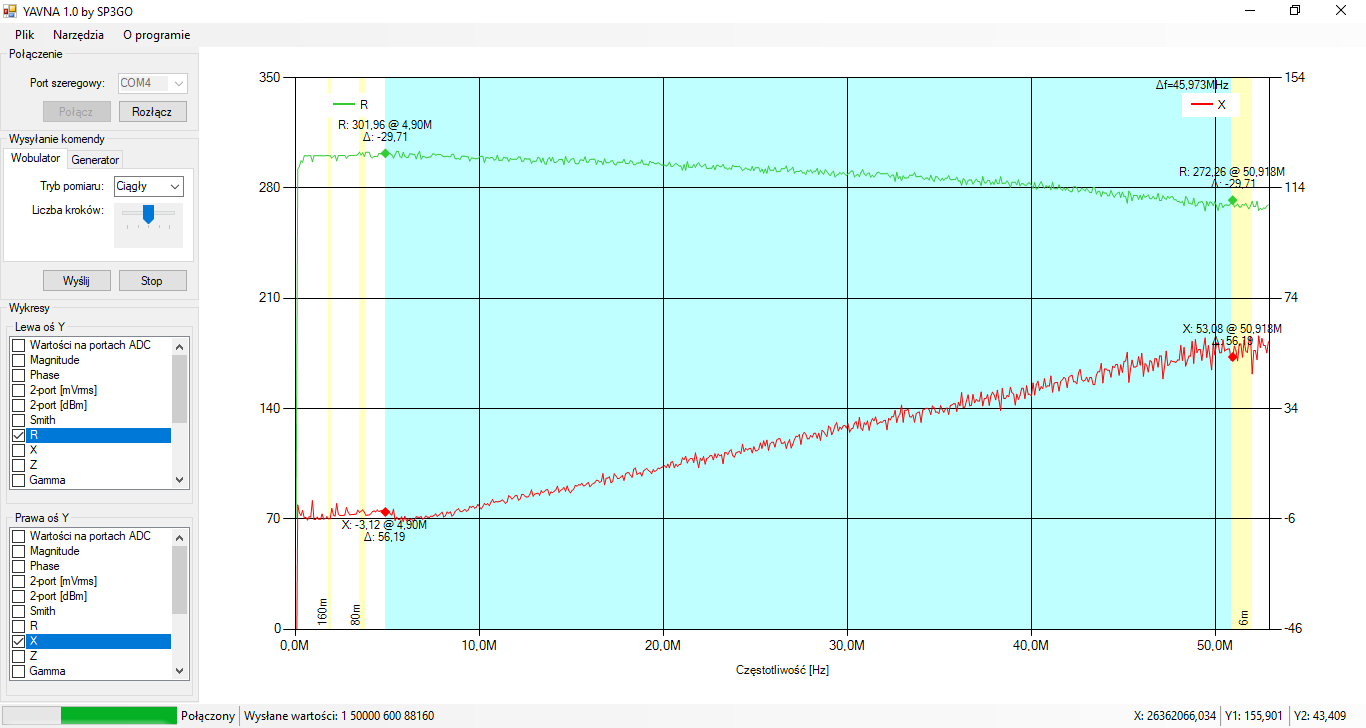Click the YAVNA app icon in title bar
The width and height of the screenshot is (1366, 728).
[11, 10]
